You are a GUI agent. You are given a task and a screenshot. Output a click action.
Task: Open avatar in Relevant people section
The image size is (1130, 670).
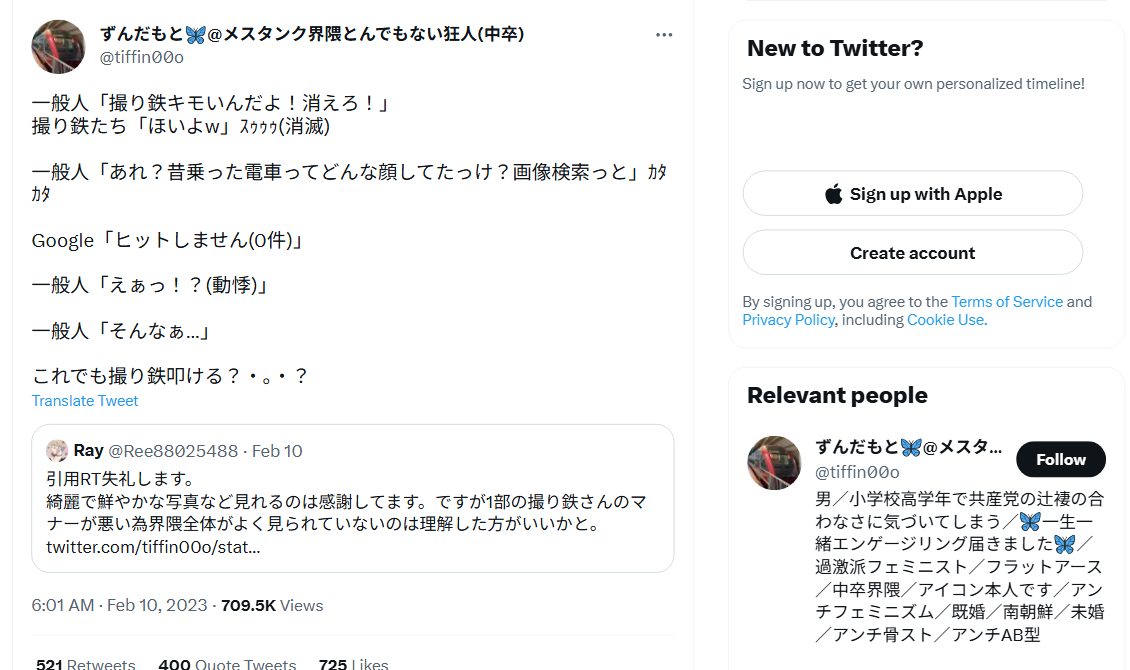(774, 463)
